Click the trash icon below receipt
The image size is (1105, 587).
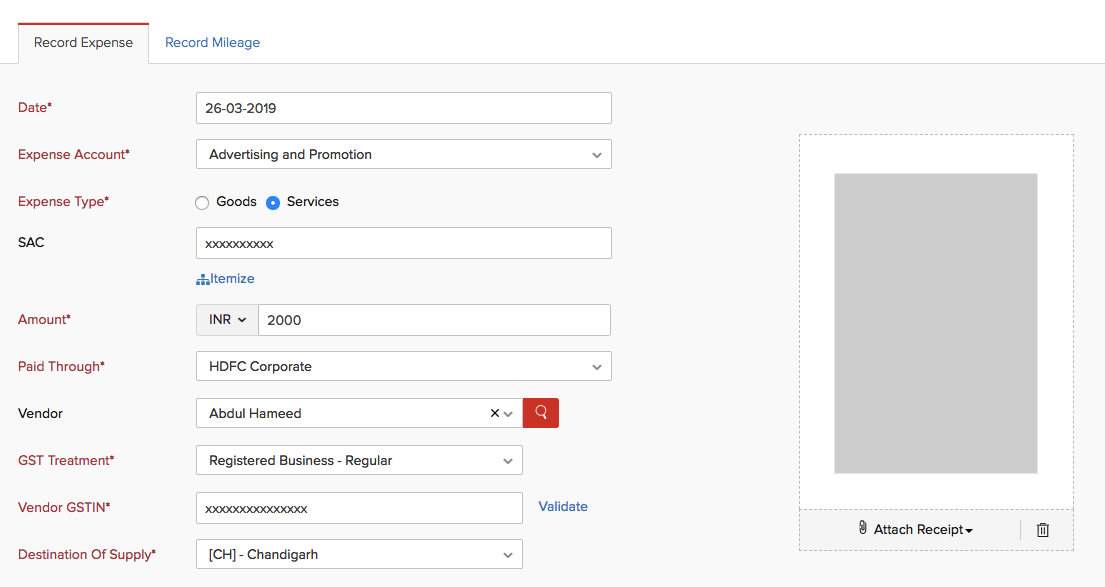(x=1043, y=530)
